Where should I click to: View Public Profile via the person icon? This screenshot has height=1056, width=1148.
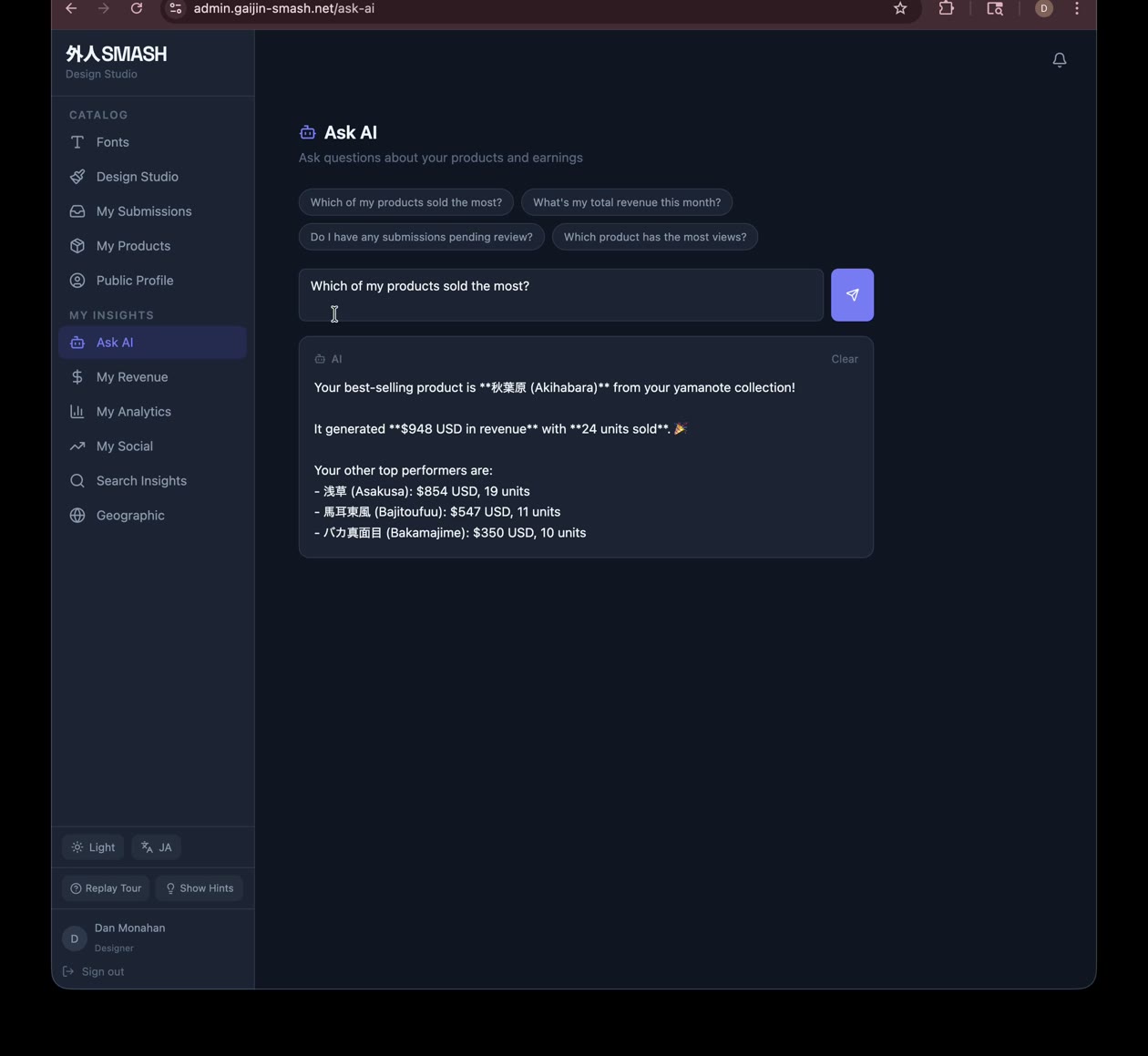[77, 280]
